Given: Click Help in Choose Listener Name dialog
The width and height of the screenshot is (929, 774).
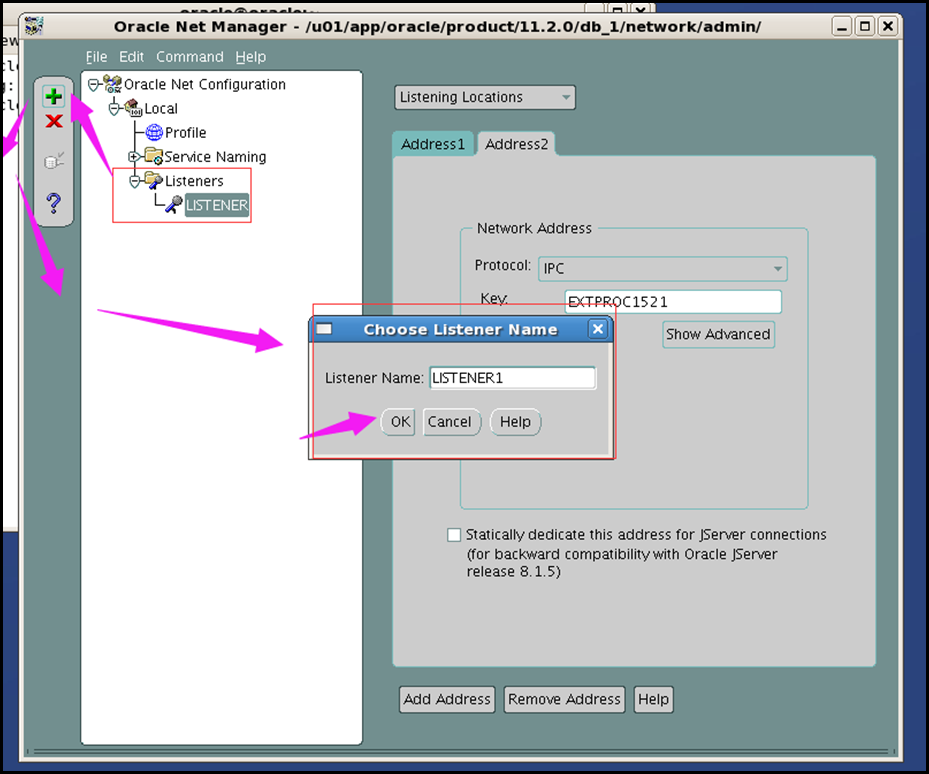Looking at the screenshot, I should (x=515, y=422).
